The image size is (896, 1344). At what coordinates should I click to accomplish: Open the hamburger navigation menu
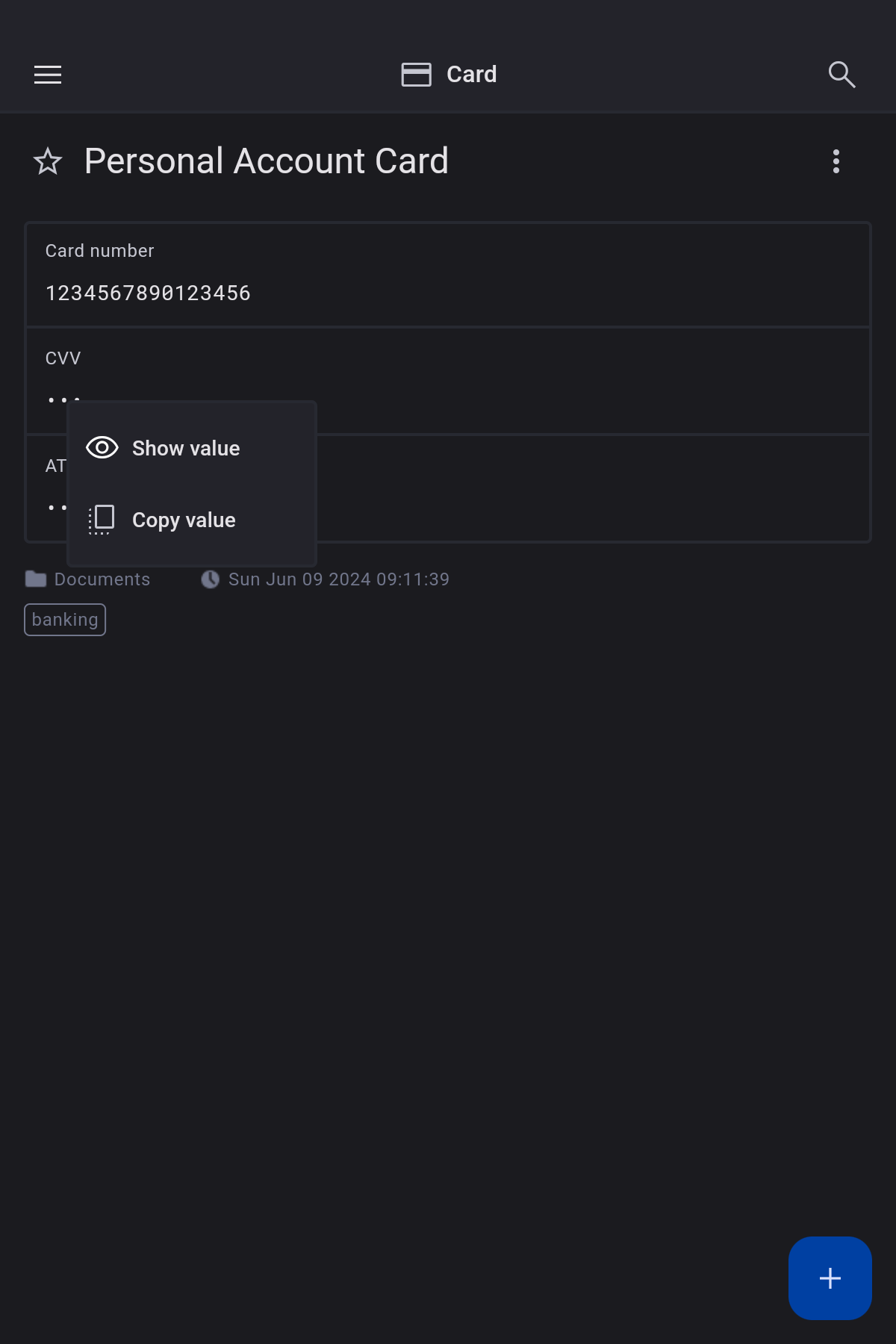pyautogui.click(x=48, y=75)
